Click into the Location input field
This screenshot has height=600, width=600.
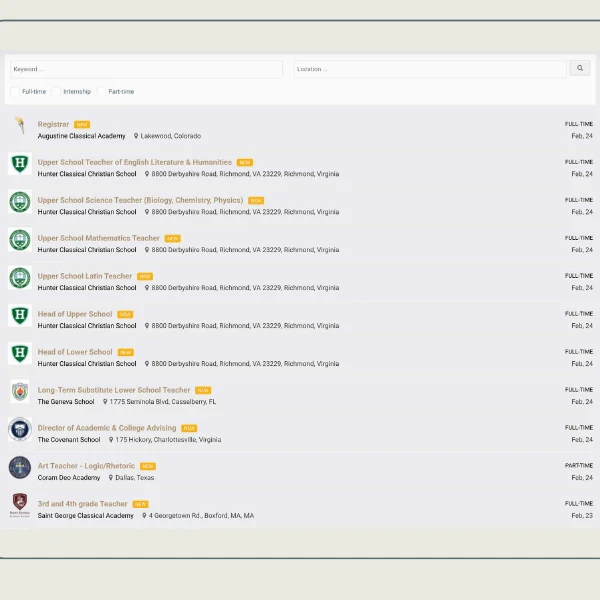pos(429,69)
